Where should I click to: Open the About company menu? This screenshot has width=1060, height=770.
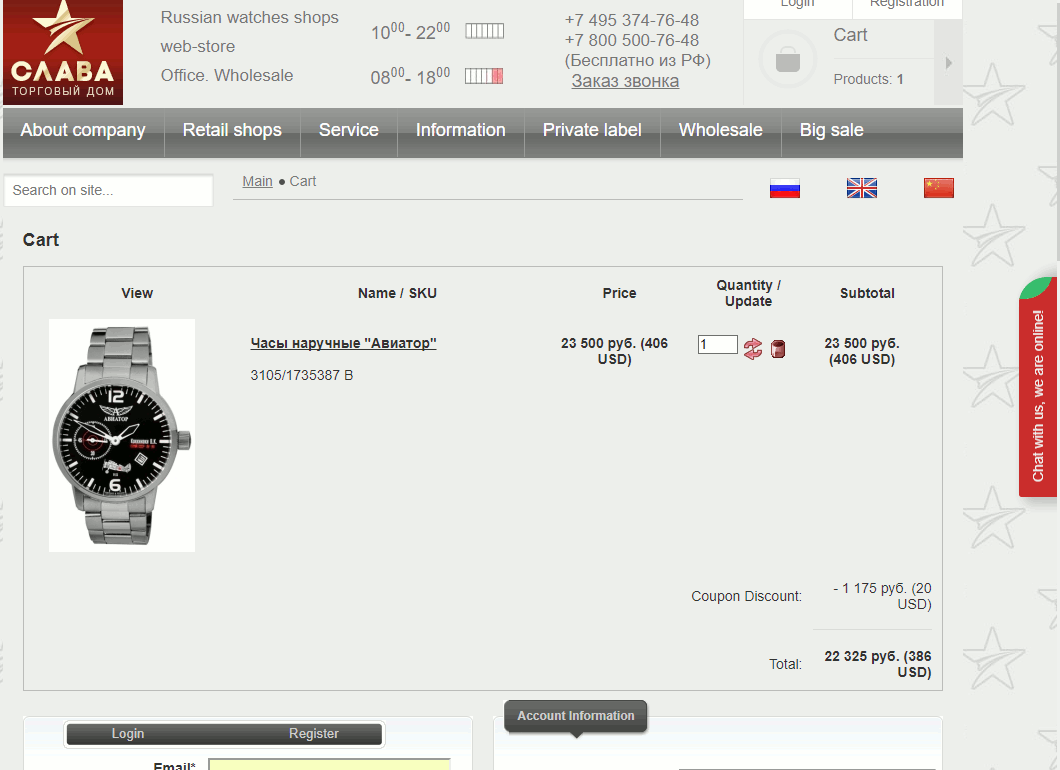coord(83,130)
